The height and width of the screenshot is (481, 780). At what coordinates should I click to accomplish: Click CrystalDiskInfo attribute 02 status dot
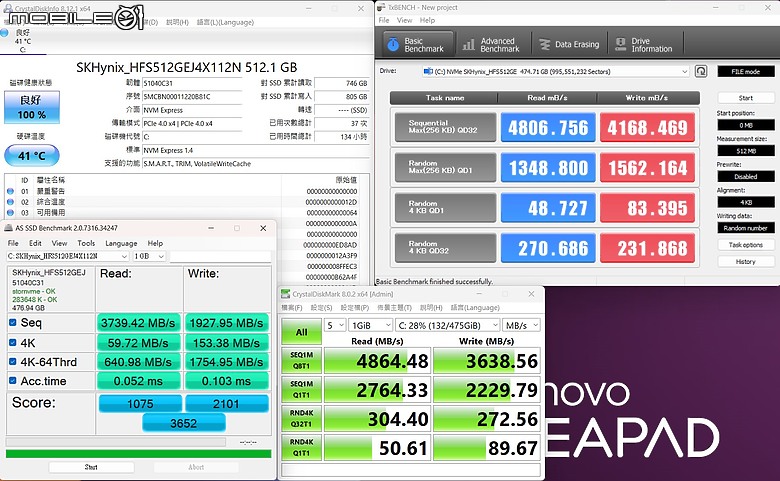pos(10,202)
